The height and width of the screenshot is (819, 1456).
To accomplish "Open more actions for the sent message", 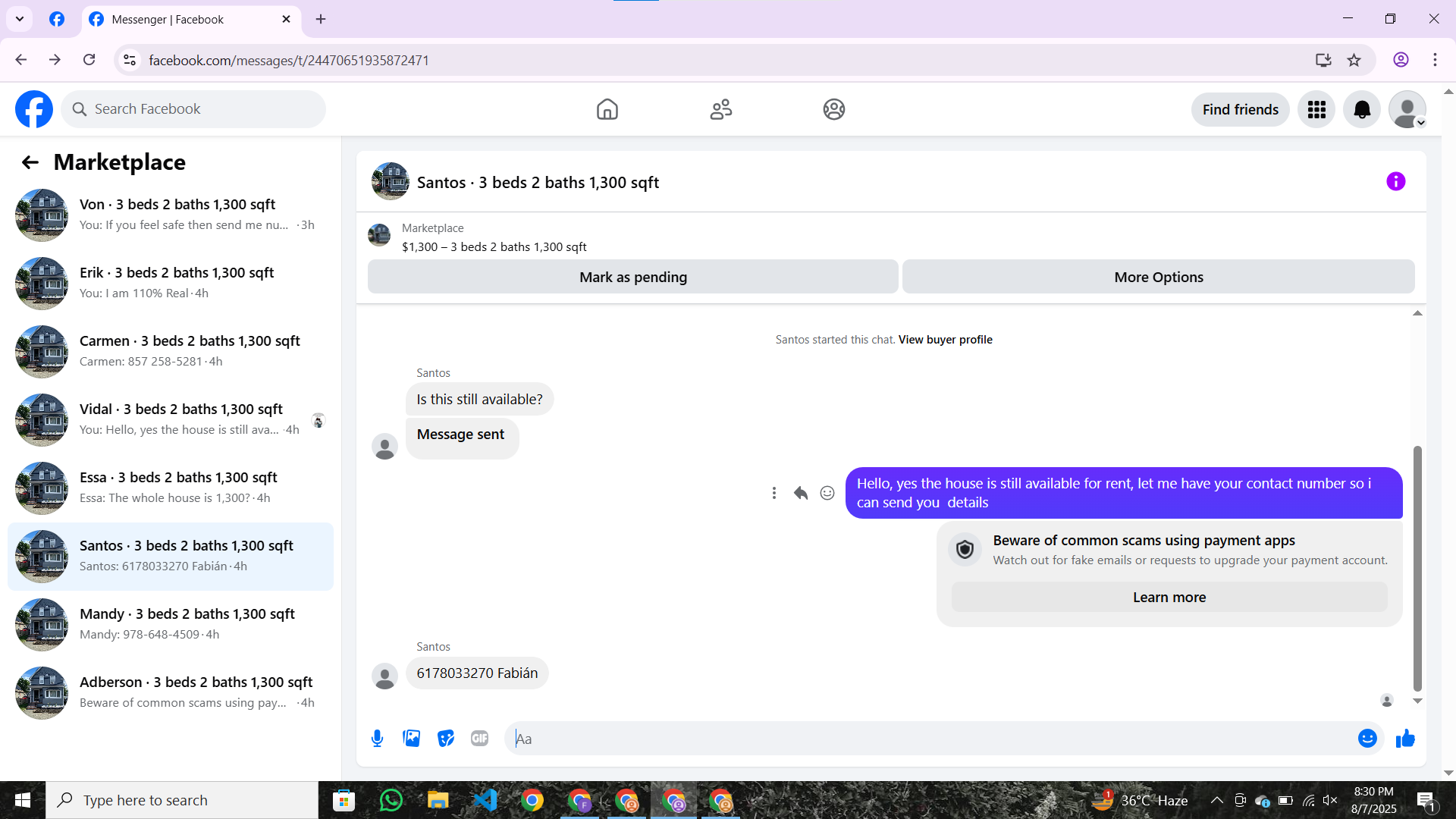I will (773, 493).
